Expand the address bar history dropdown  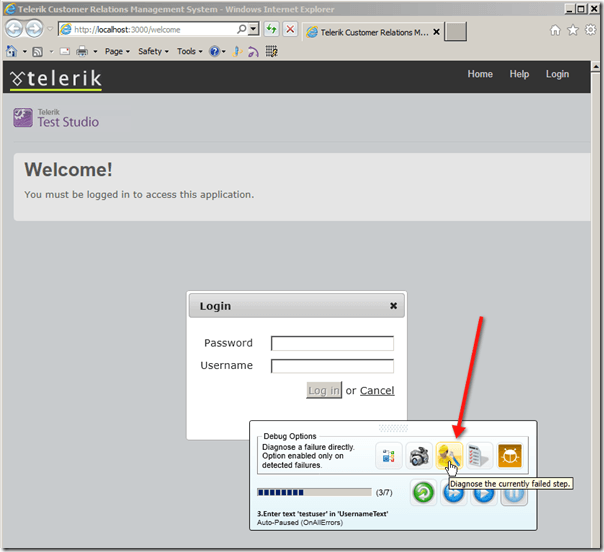click(x=253, y=29)
